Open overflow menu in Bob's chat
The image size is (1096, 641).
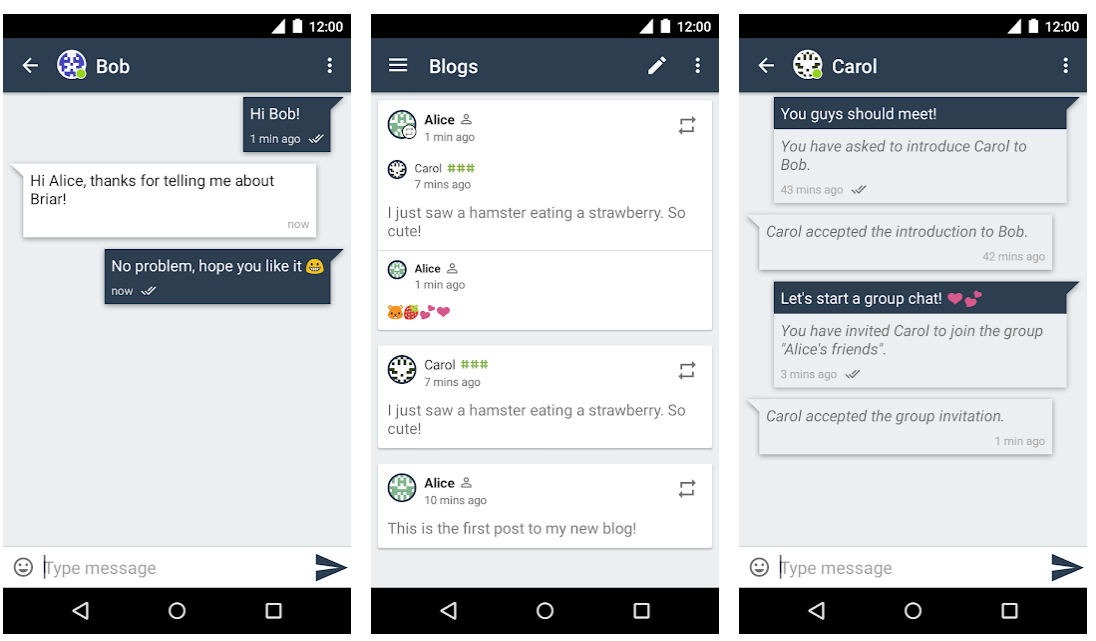tap(330, 66)
